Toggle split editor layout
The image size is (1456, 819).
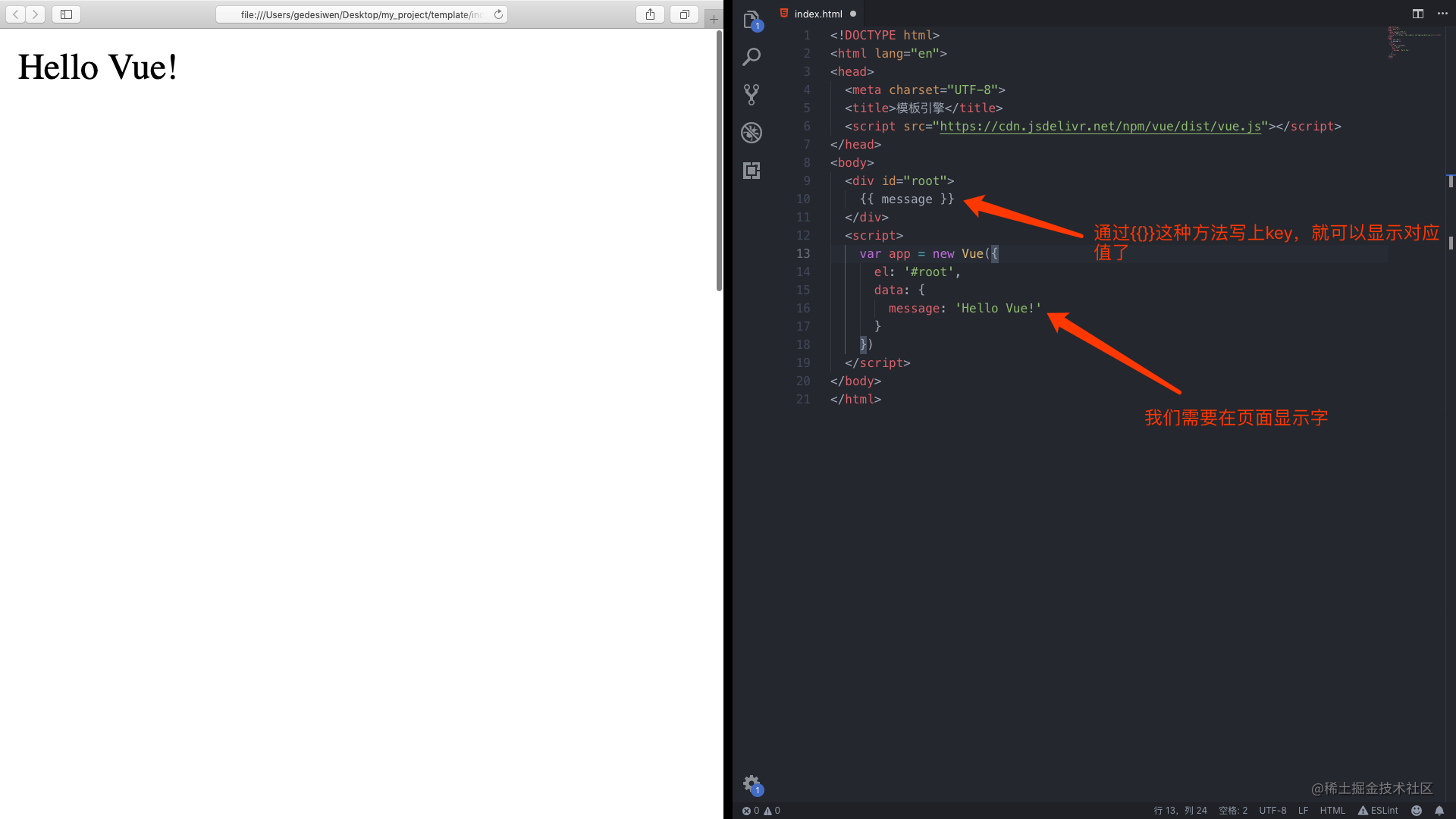point(1417,14)
